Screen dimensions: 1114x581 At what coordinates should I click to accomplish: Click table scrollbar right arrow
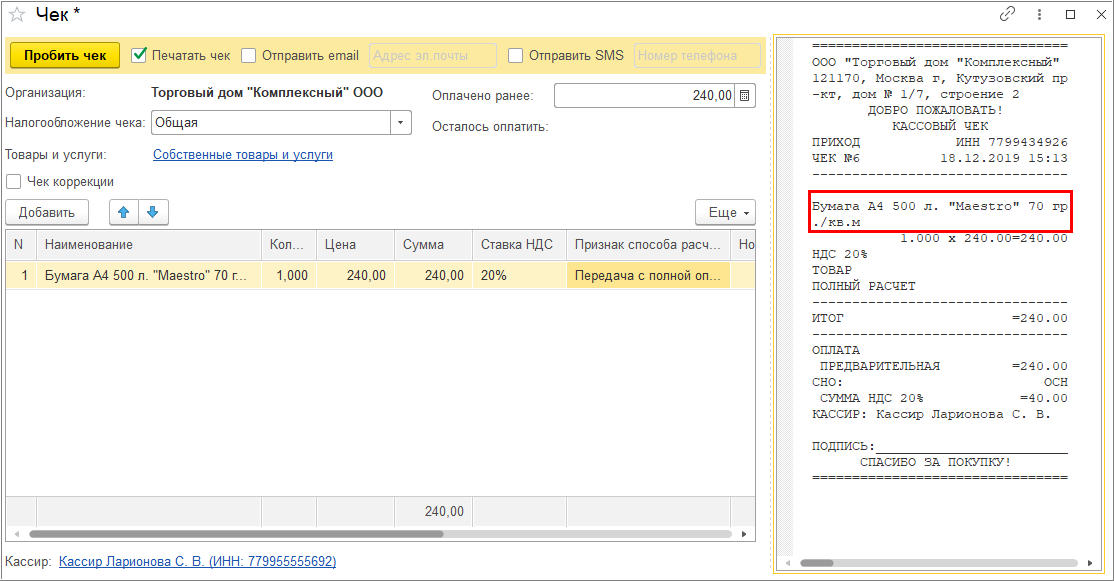pos(744,533)
